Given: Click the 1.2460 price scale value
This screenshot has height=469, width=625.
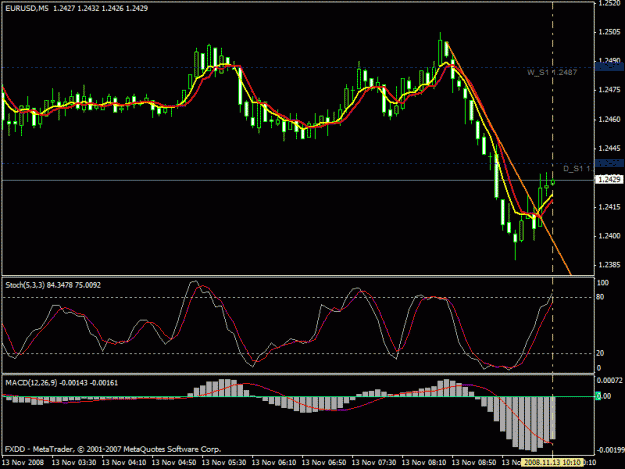Looking at the screenshot, I should coord(609,119).
